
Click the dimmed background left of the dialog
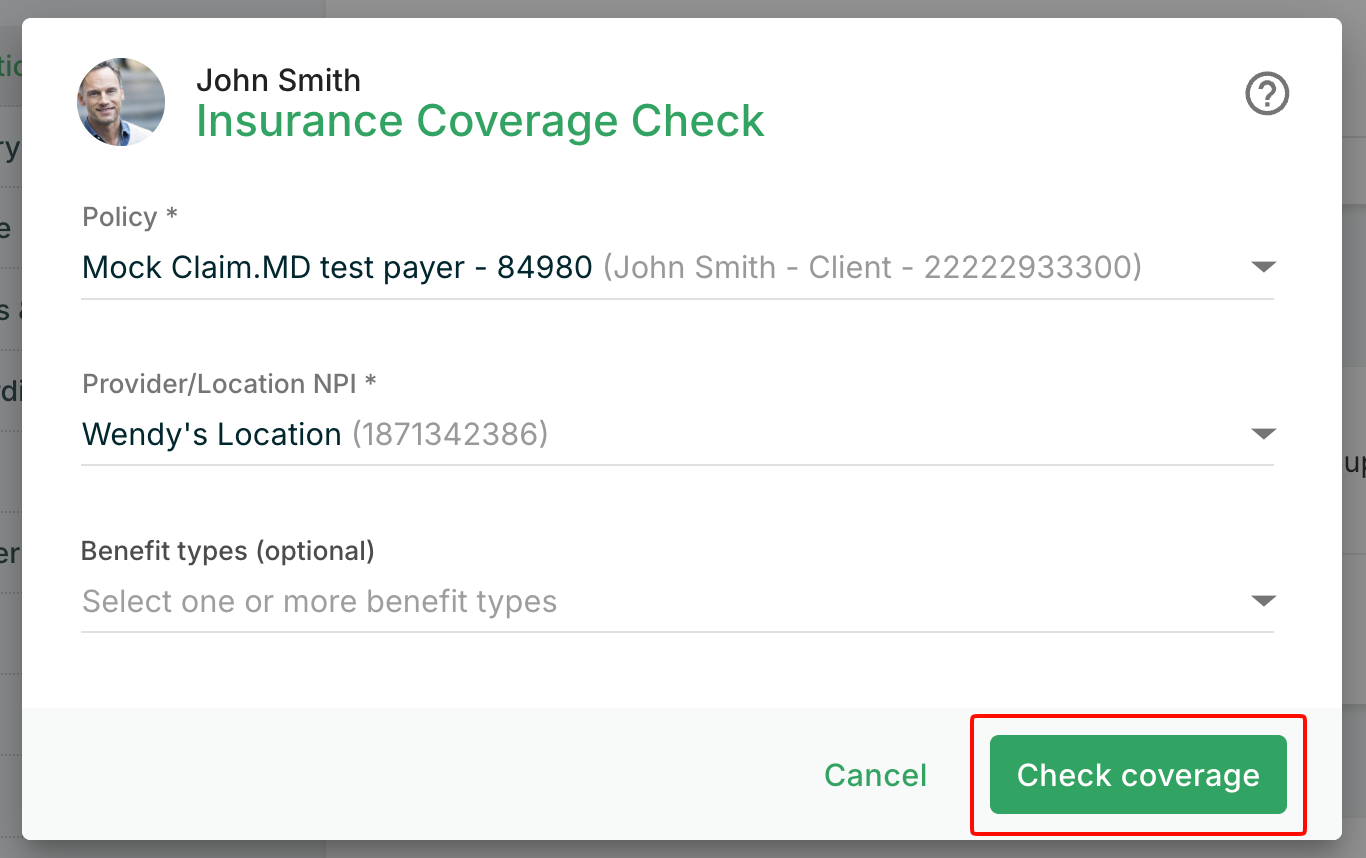[x=10, y=430]
